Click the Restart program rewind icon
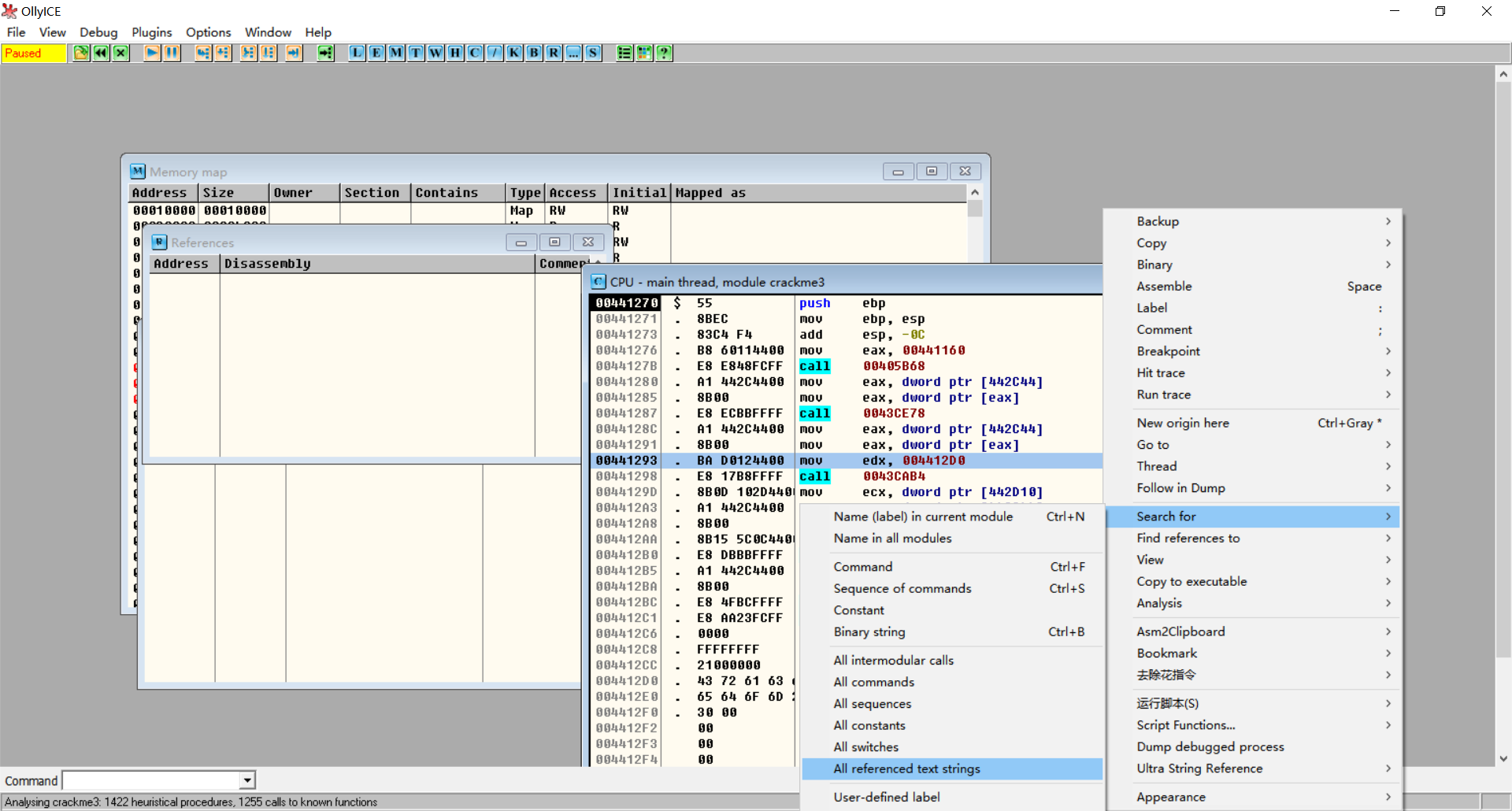This screenshot has height=811, width=1512. pos(101,53)
